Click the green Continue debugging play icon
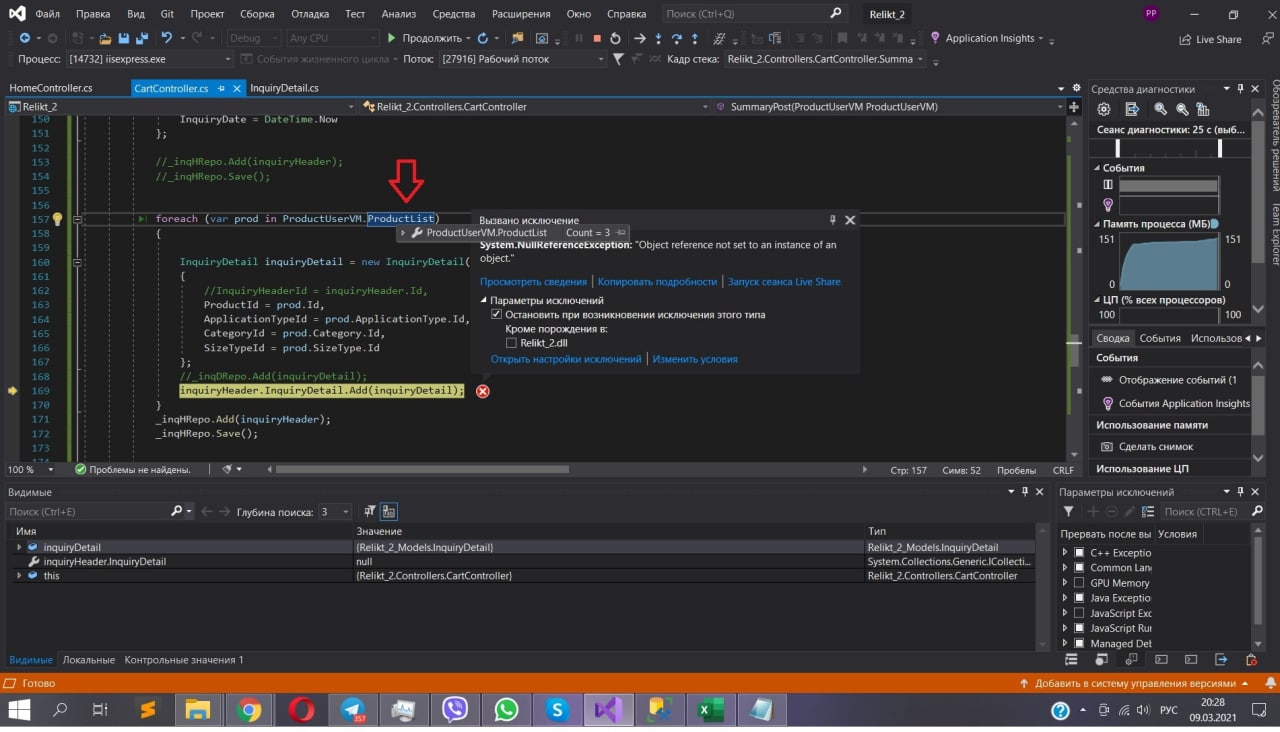Screen dimensions: 1280x732 point(392,38)
